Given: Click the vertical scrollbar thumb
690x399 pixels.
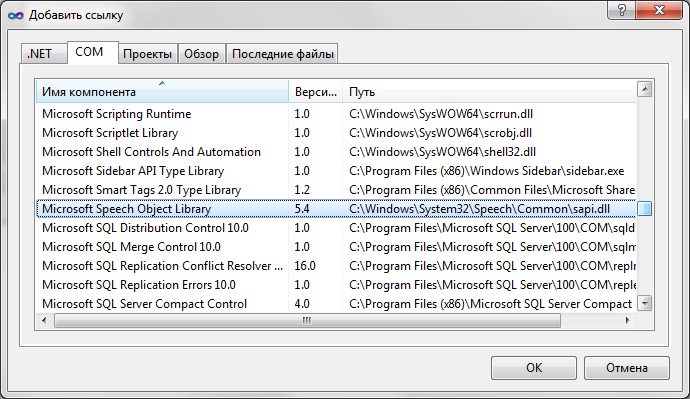Looking at the screenshot, I should pos(645,209).
